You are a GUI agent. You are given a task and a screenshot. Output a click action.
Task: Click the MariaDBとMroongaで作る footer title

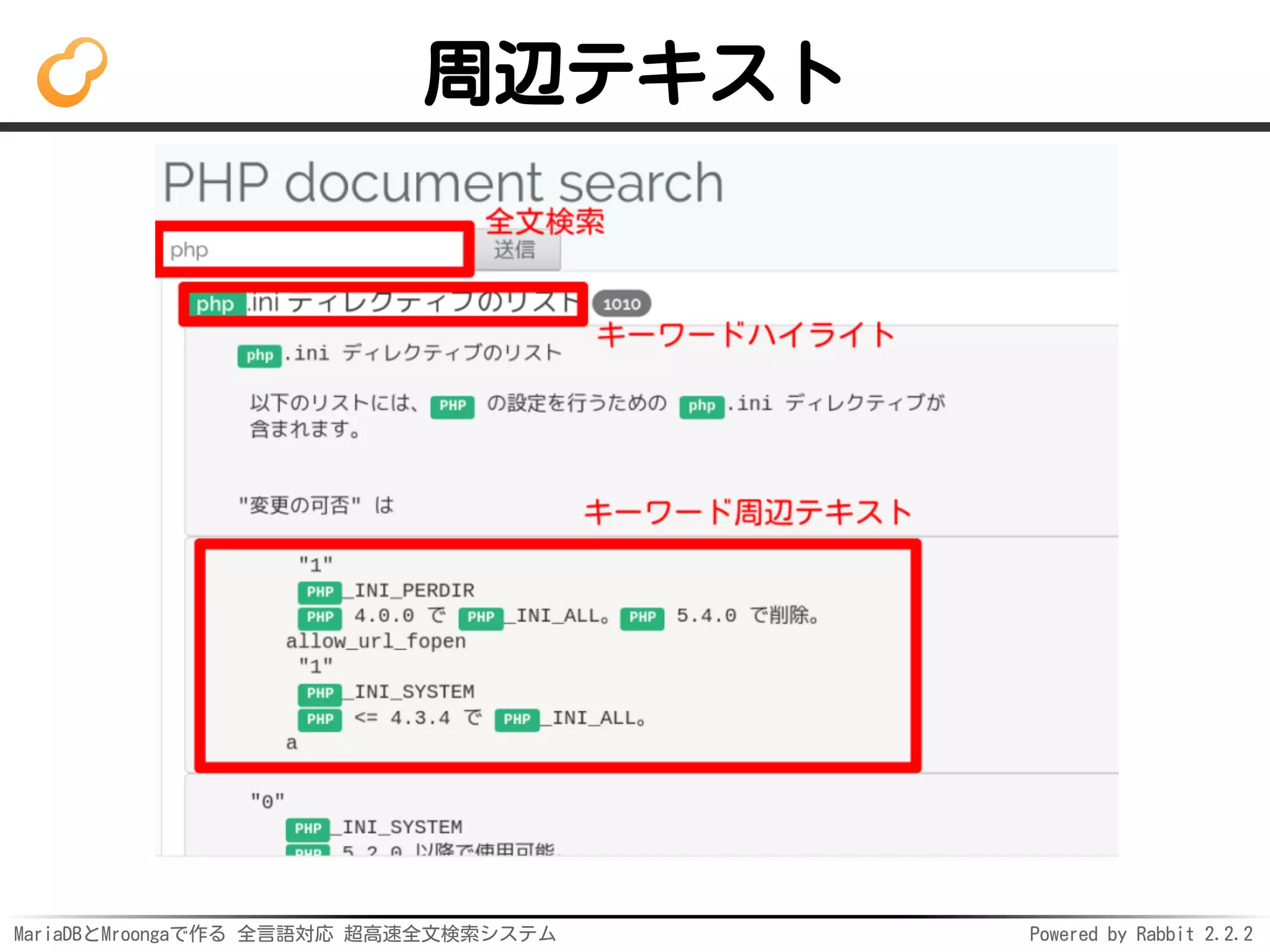pos(285,933)
